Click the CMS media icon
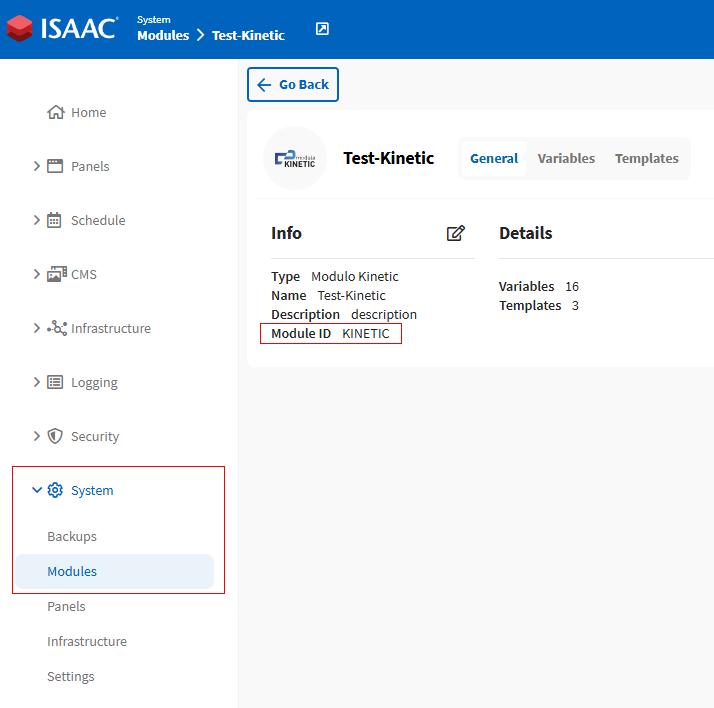 click(57, 274)
